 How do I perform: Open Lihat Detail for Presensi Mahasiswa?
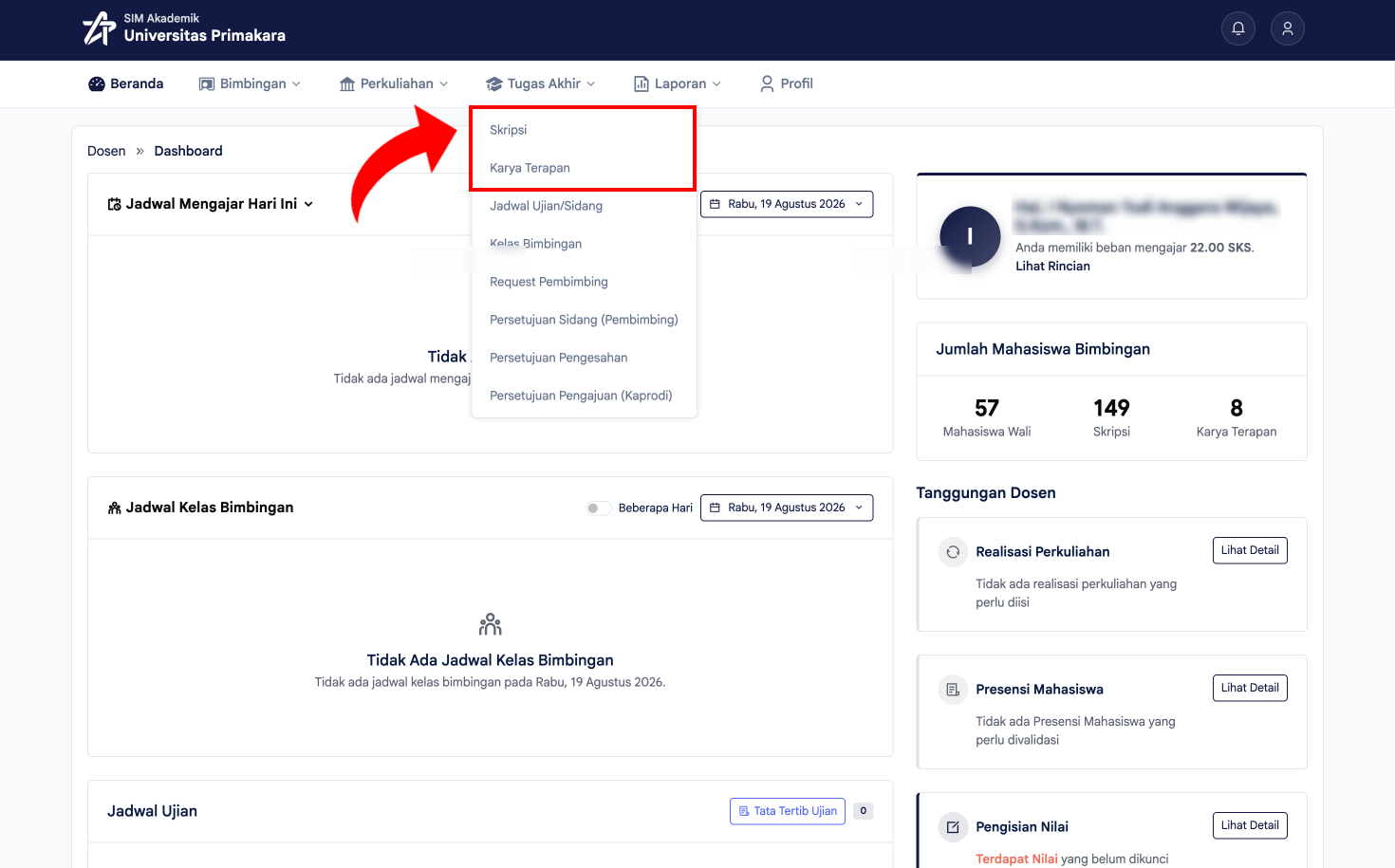click(1250, 688)
